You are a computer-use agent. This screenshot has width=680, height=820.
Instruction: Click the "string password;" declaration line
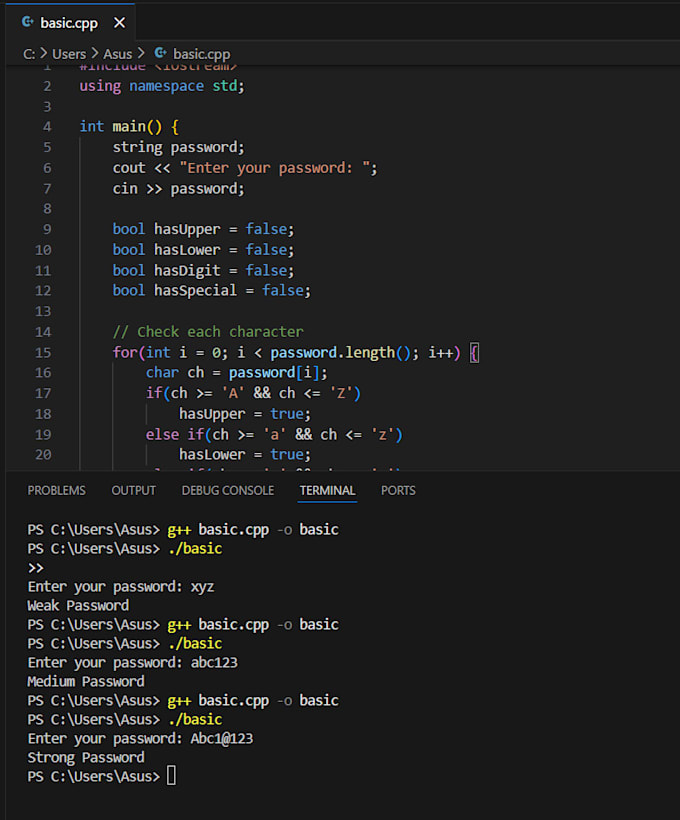(178, 147)
